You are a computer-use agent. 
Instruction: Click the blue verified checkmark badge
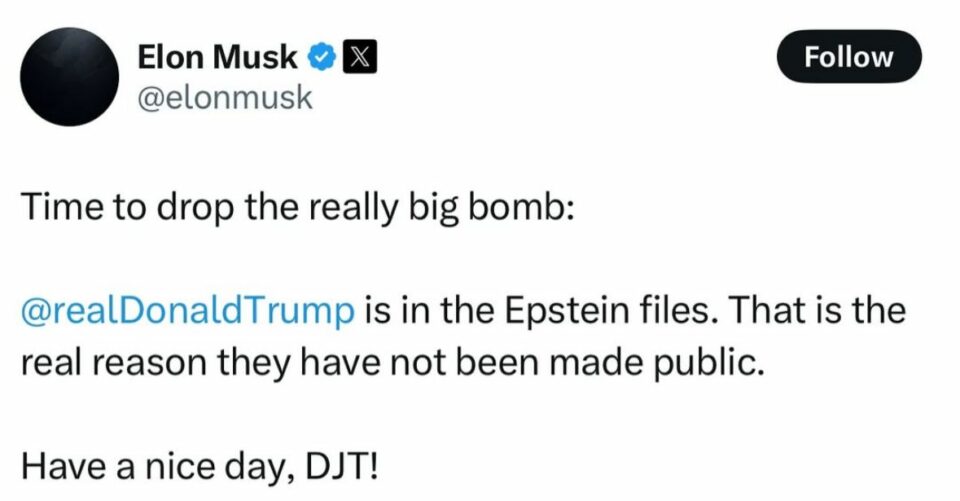(x=321, y=58)
